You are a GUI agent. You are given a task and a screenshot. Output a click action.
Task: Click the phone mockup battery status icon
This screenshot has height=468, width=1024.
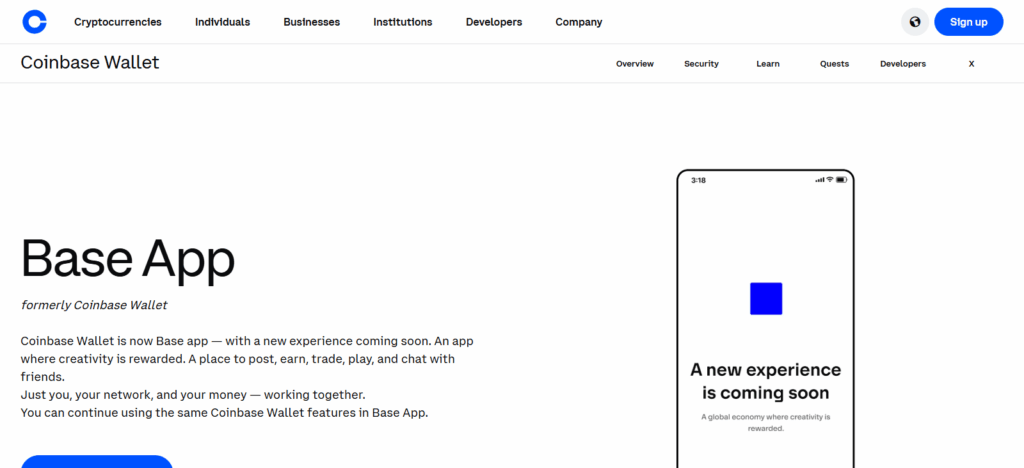point(841,179)
